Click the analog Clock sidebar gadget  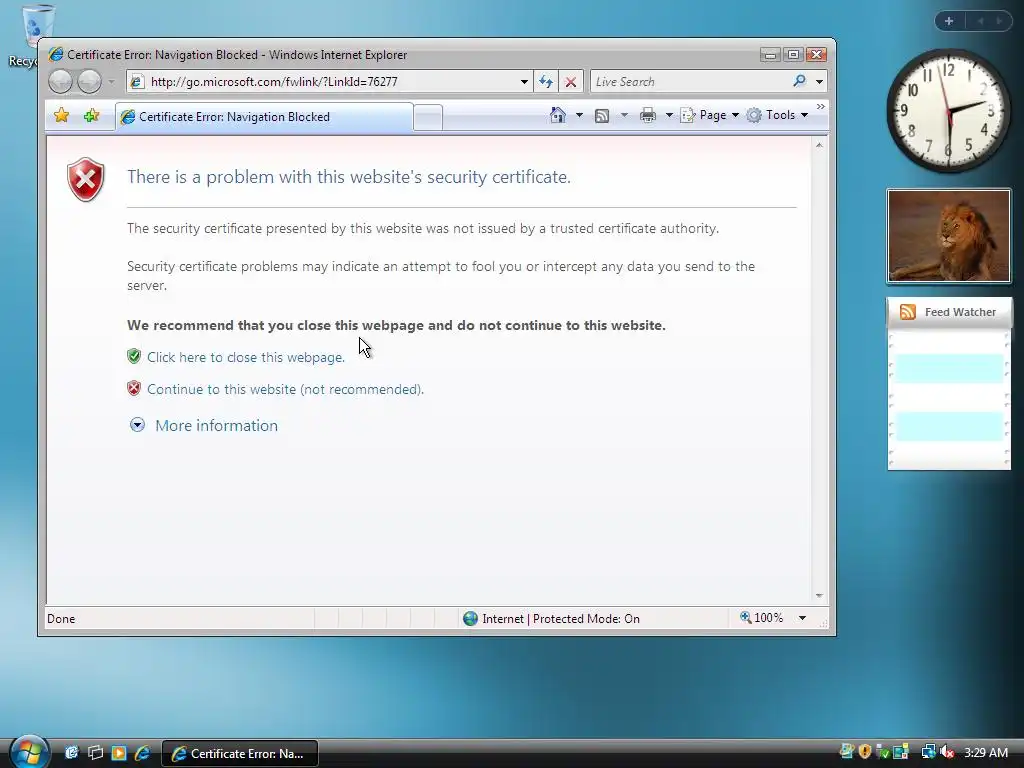point(949,110)
